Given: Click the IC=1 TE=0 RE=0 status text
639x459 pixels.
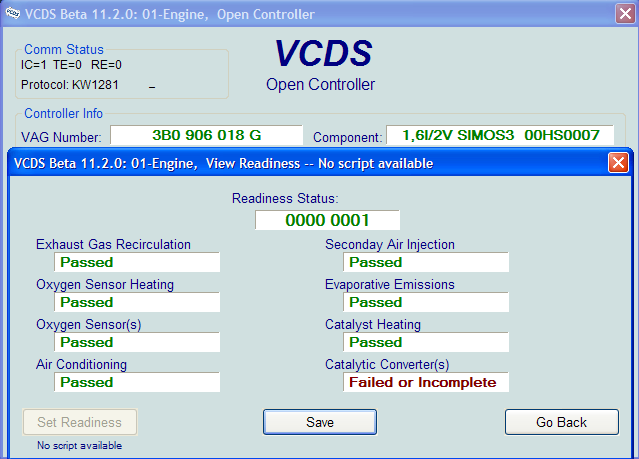Looking at the screenshot, I should click(71, 65).
